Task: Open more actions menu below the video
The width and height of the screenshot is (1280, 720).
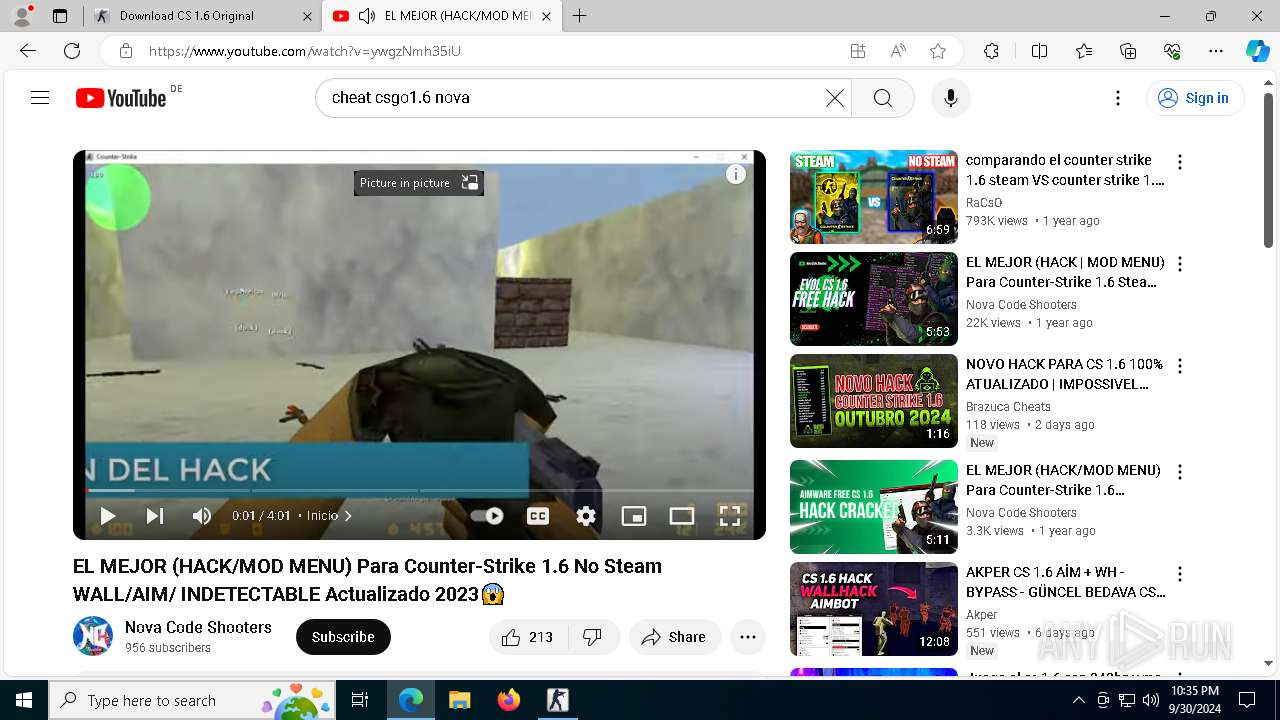Action: (x=748, y=637)
